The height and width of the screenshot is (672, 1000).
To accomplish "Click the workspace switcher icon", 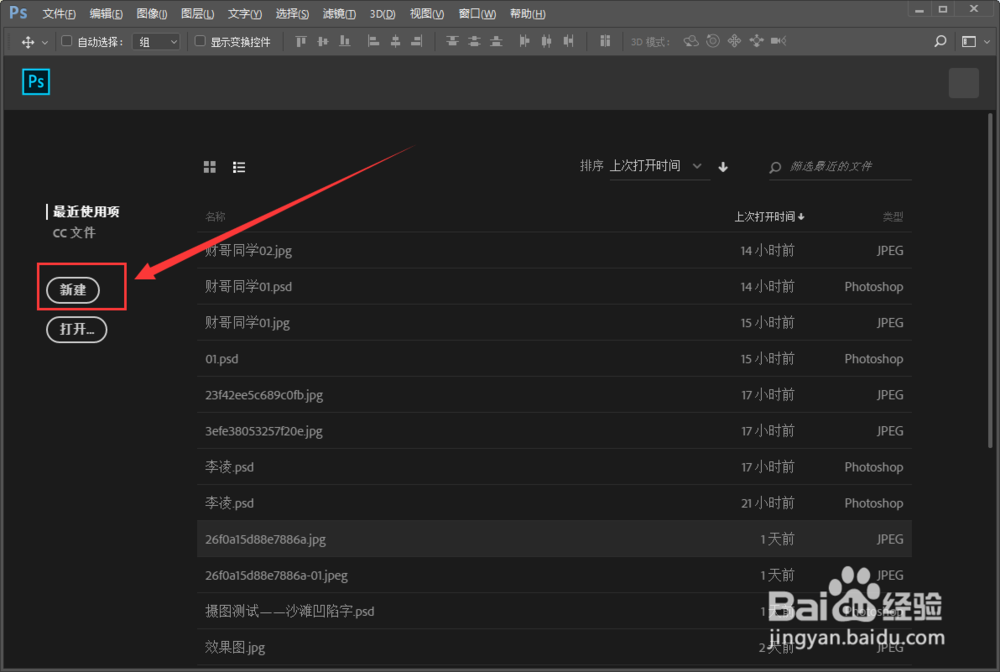I will tap(969, 41).
